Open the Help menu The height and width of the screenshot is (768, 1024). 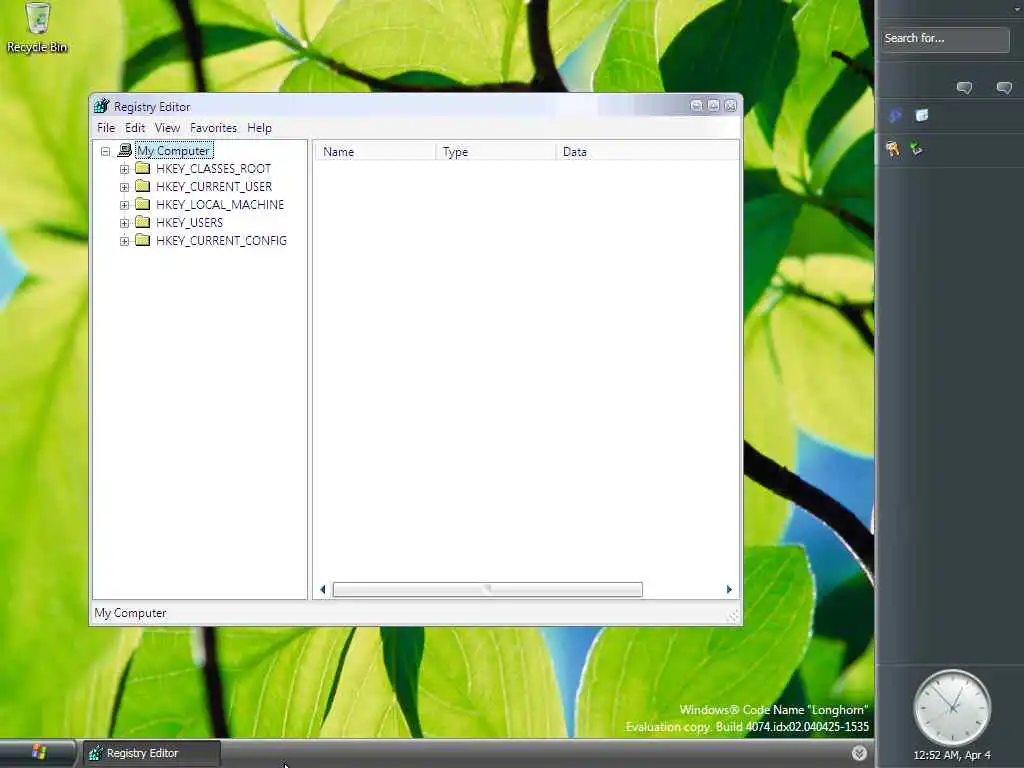[x=259, y=128]
